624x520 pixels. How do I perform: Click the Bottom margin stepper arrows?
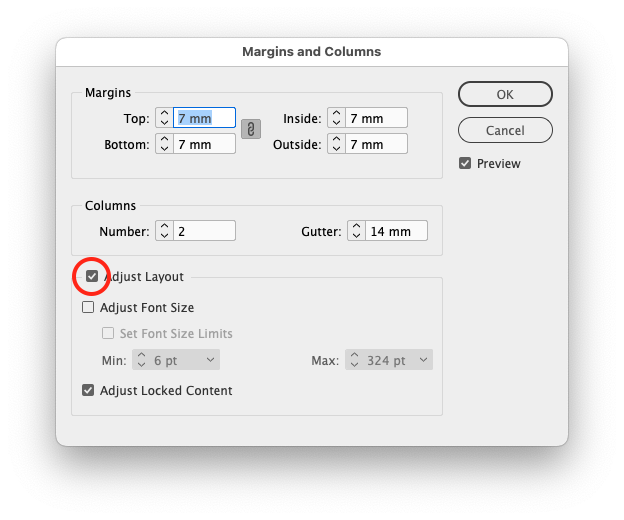164,144
